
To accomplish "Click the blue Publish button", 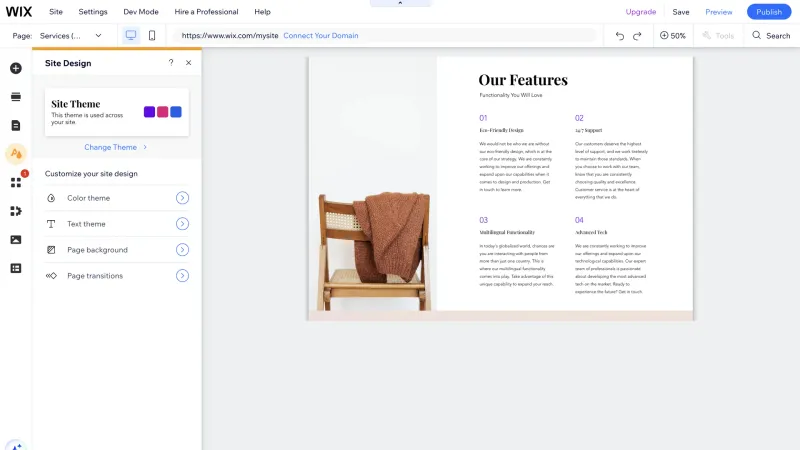I will [769, 12].
